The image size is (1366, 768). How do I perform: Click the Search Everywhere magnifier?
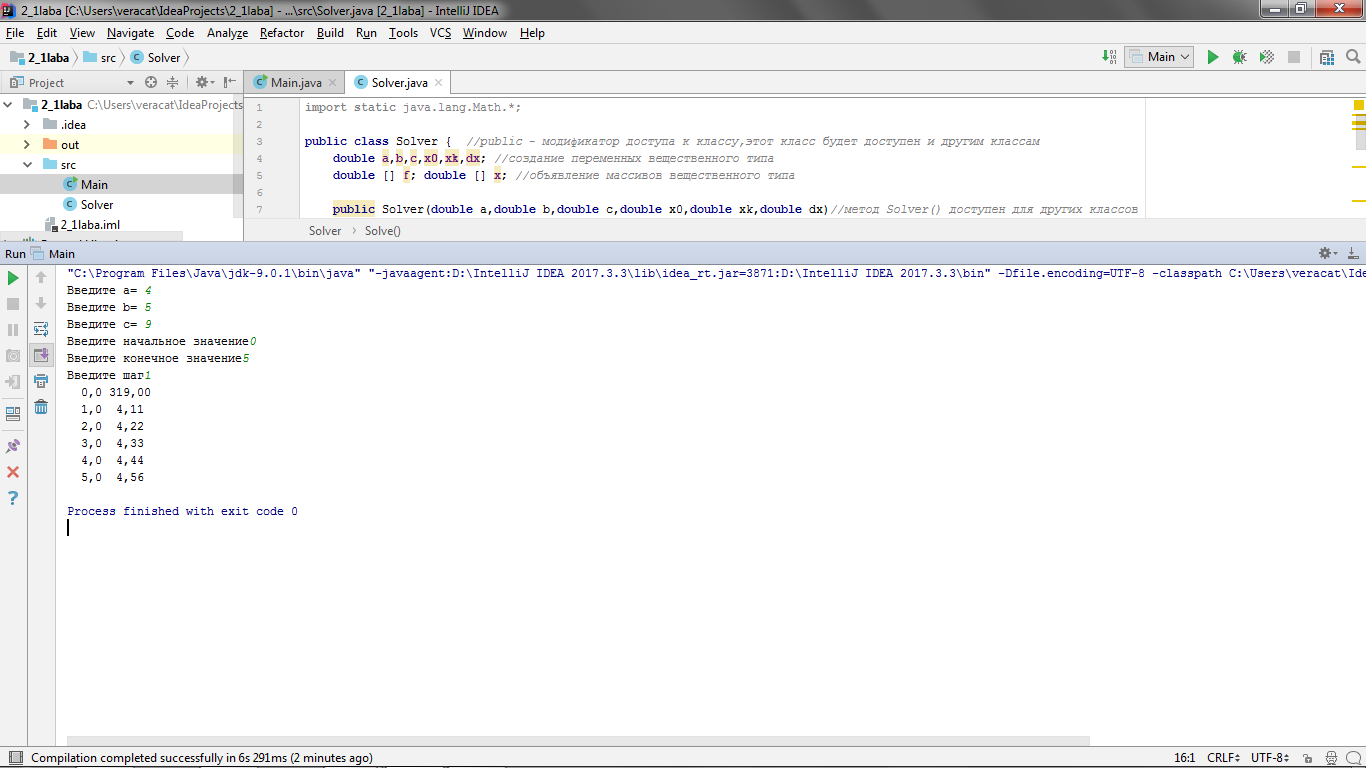click(1352, 57)
